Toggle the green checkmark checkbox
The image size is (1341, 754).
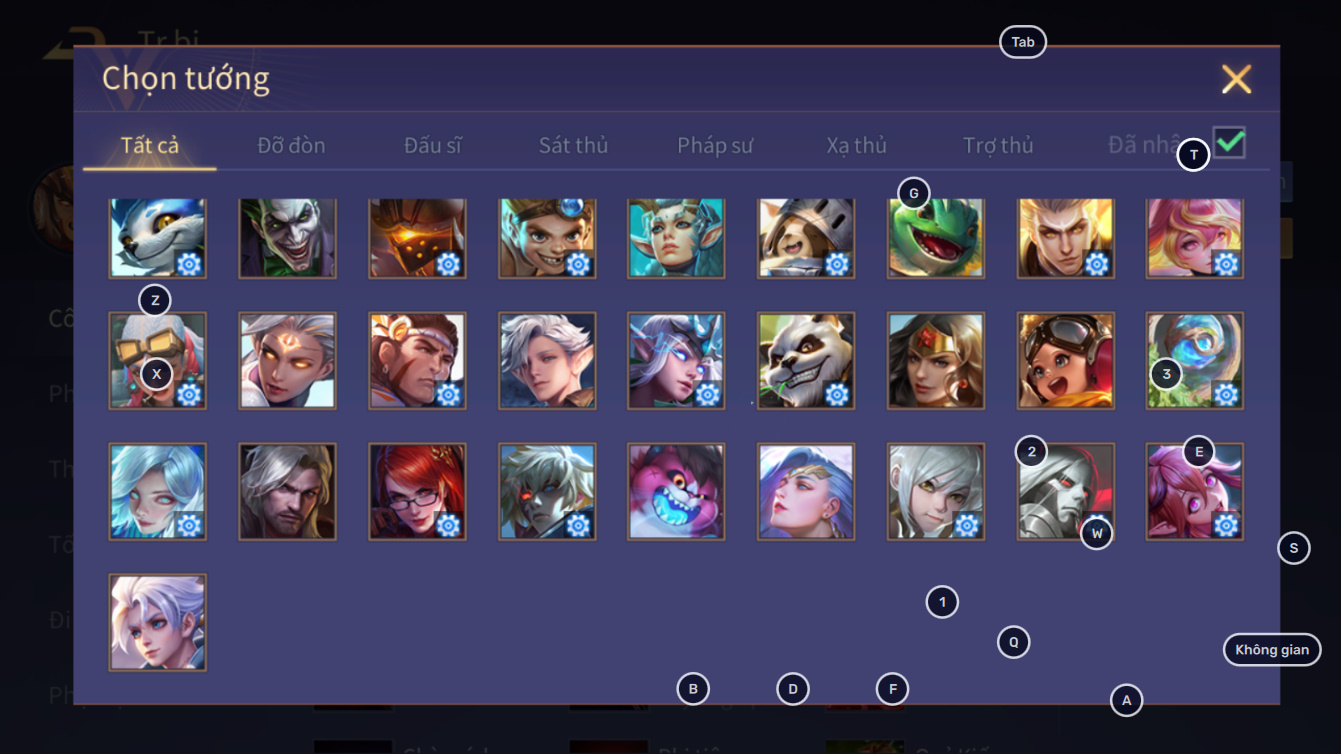tap(1230, 142)
